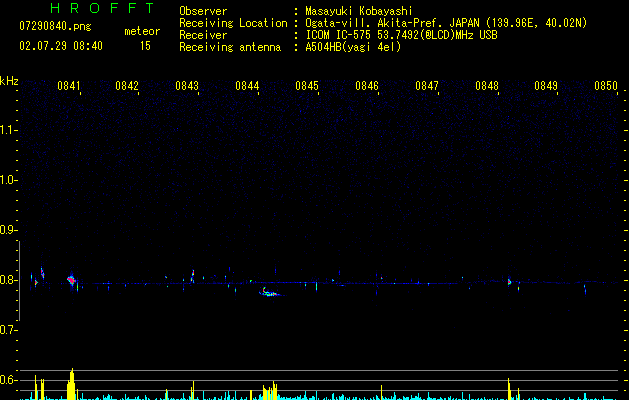Click the Receiving Location label
The height and width of the screenshot is (400, 629).
[x=233, y=23]
